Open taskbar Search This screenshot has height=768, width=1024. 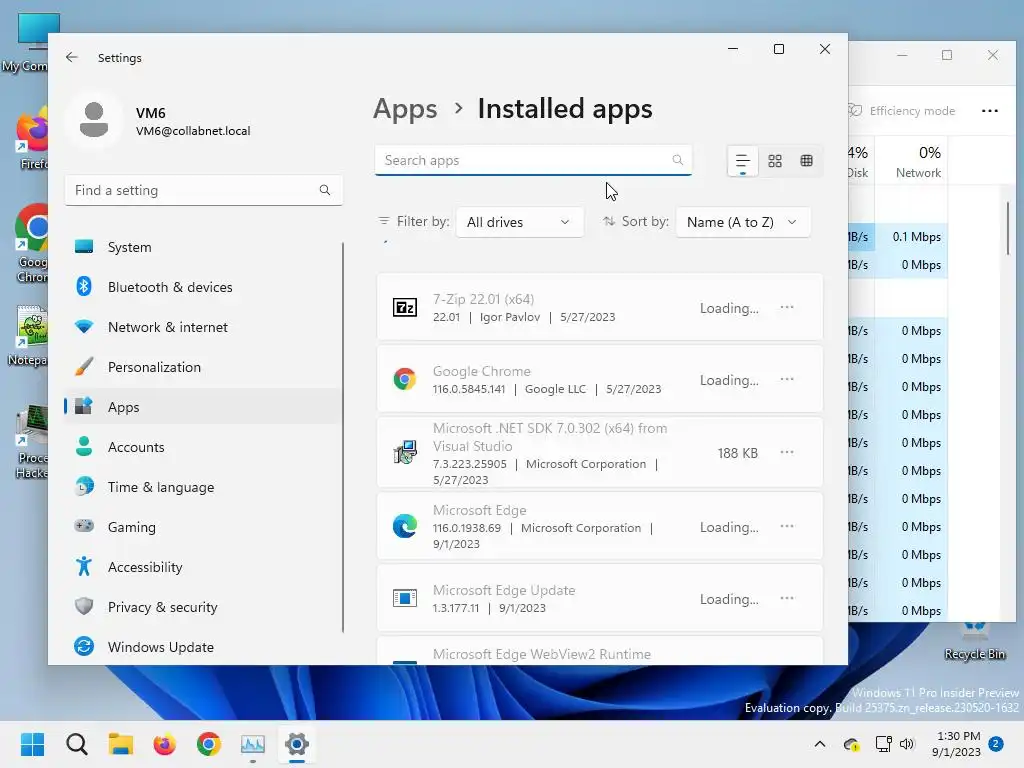(77, 744)
